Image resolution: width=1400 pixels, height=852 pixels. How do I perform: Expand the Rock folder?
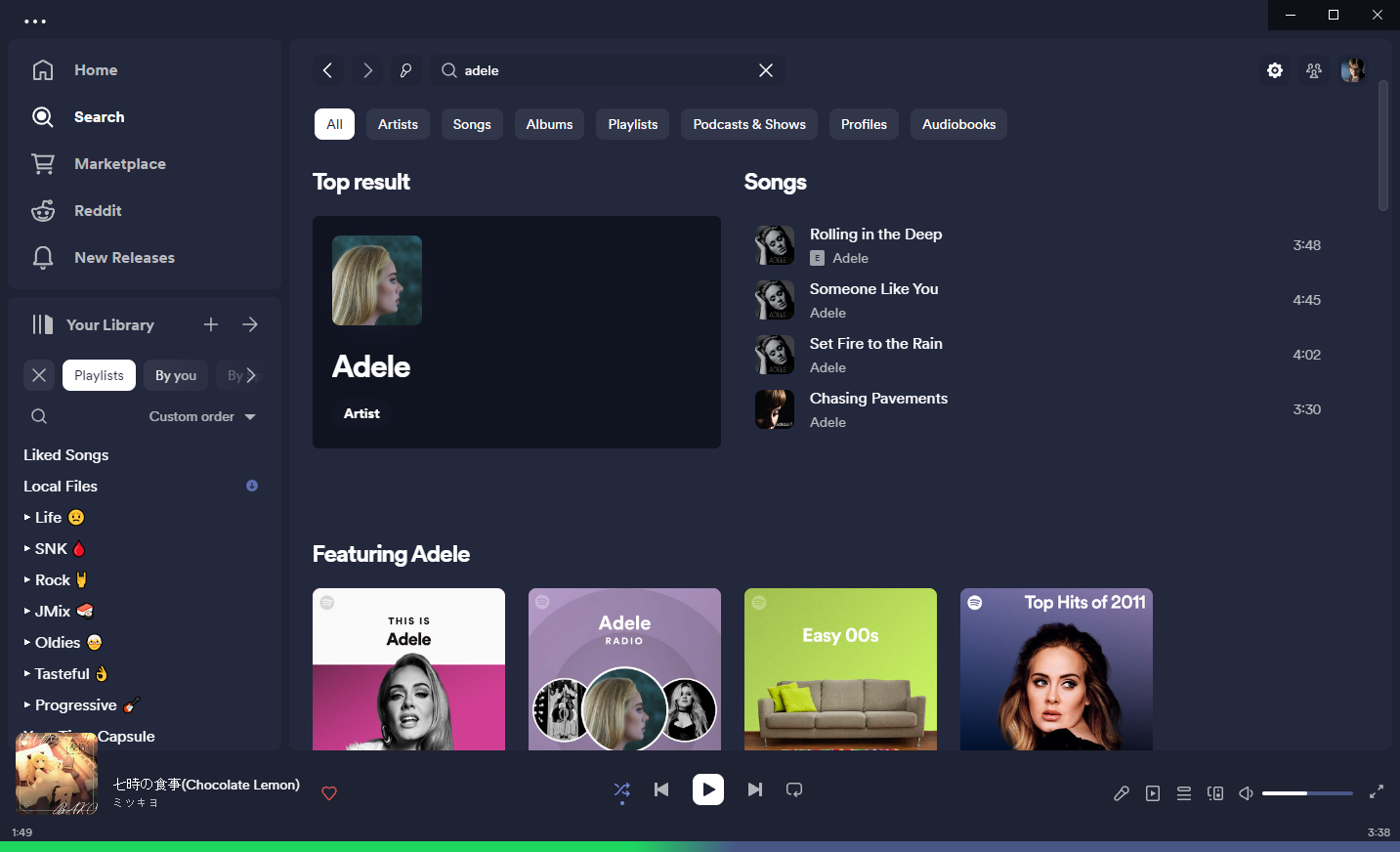(x=27, y=579)
